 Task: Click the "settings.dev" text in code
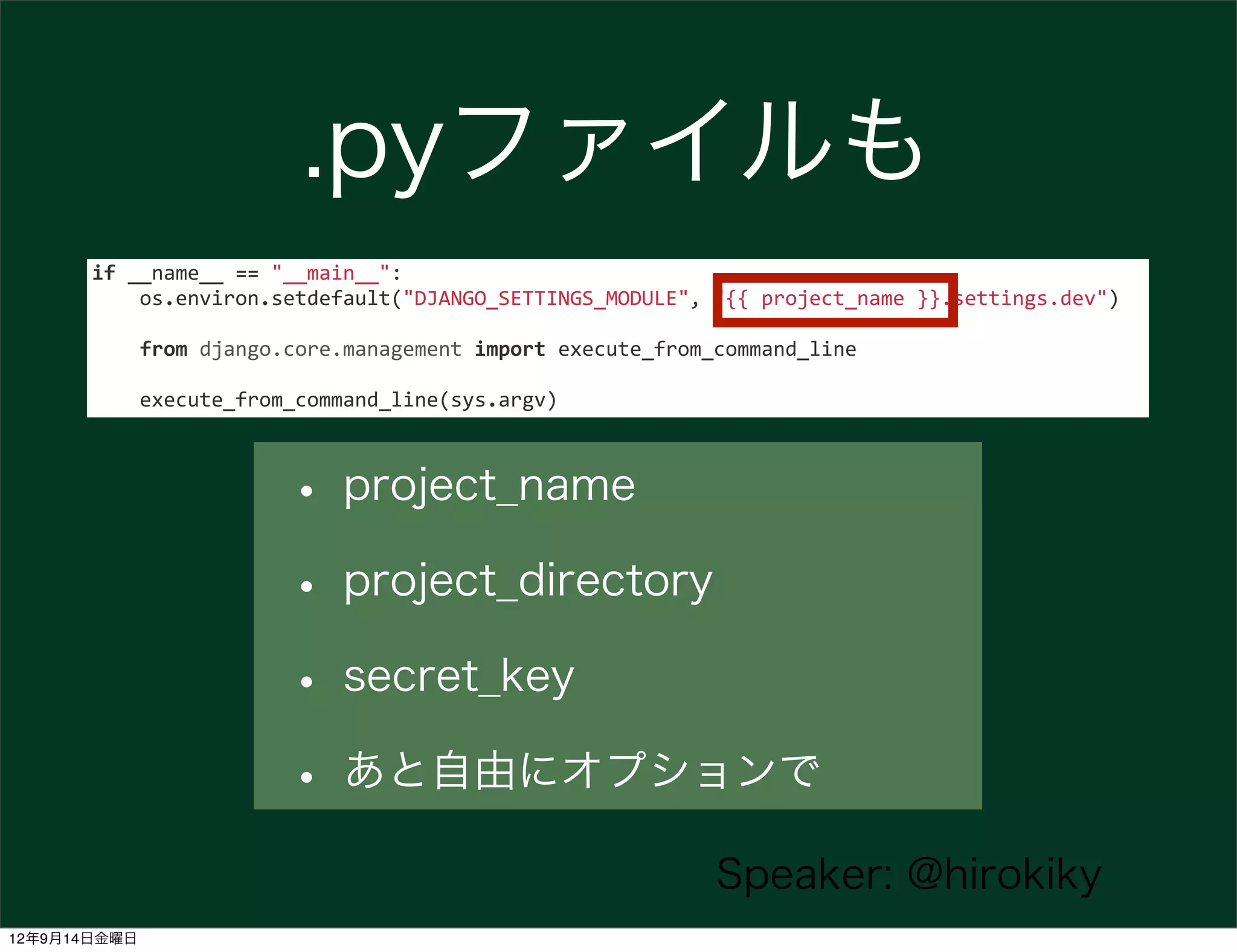(x=1026, y=299)
